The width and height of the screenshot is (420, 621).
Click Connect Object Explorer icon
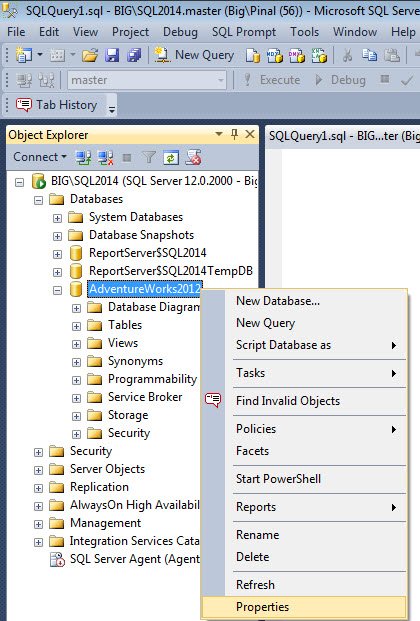[x=83, y=158]
